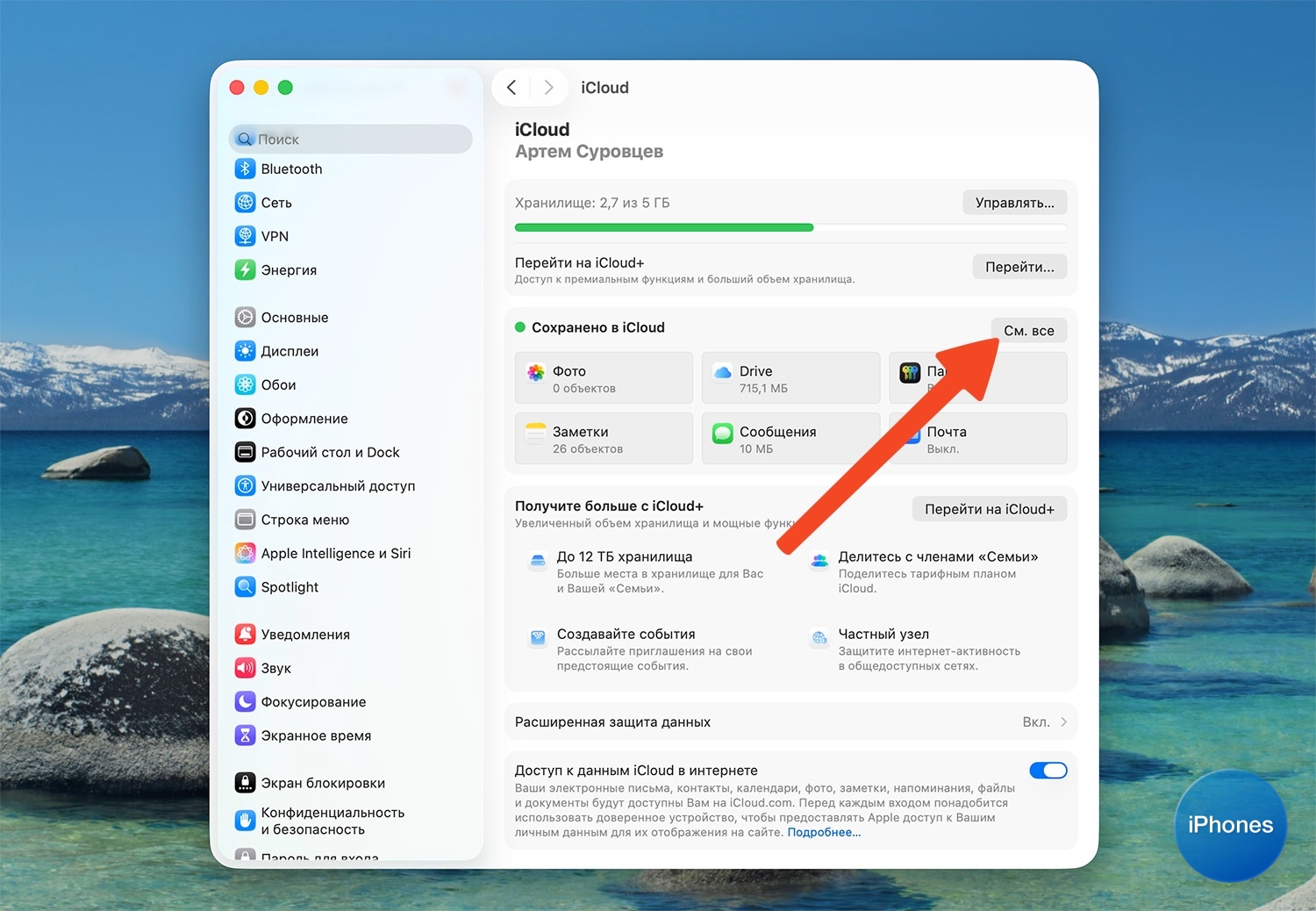Click the Хранилище: 2,7 из 5 ГБ text
The width and height of the screenshot is (1316, 911).
592,203
